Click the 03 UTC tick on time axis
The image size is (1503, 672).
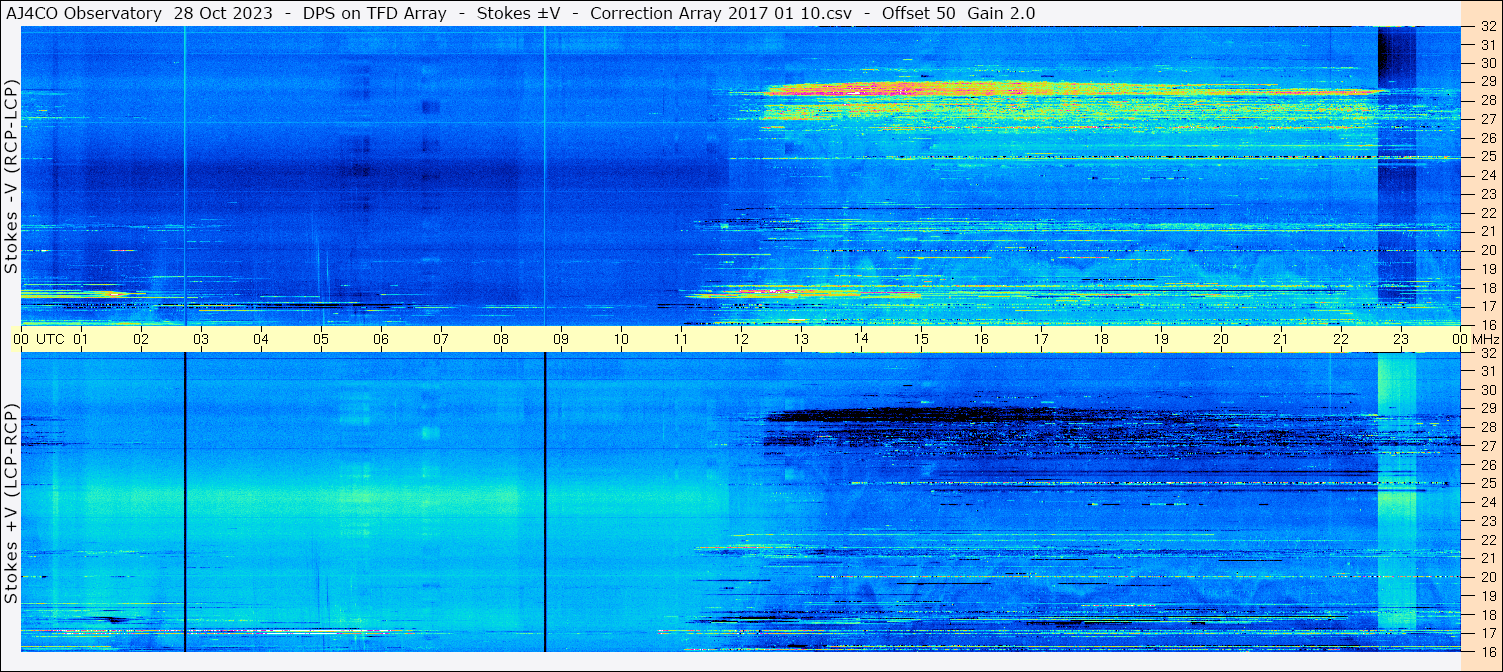[201, 339]
